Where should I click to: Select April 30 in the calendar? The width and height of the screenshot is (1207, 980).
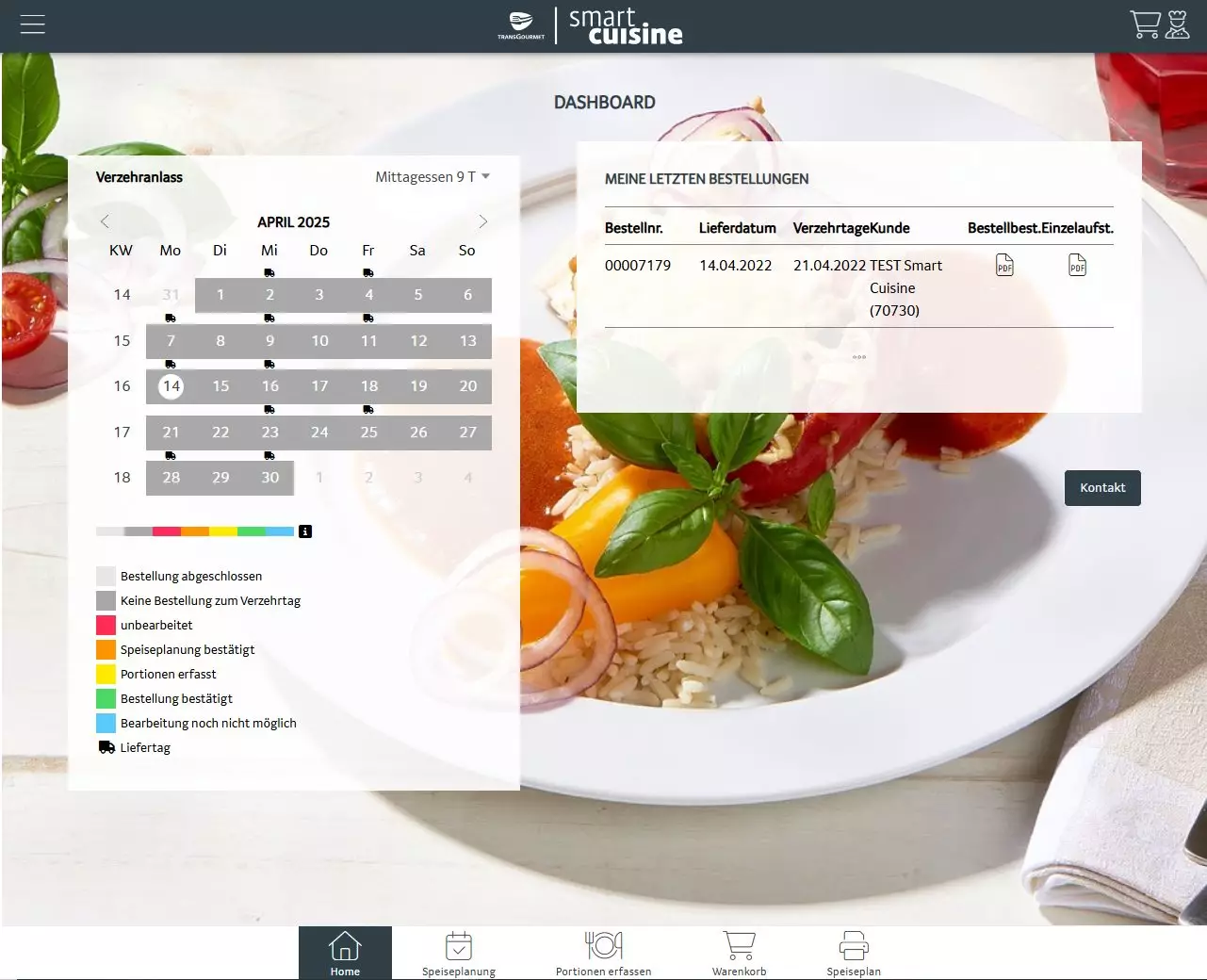click(270, 478)
